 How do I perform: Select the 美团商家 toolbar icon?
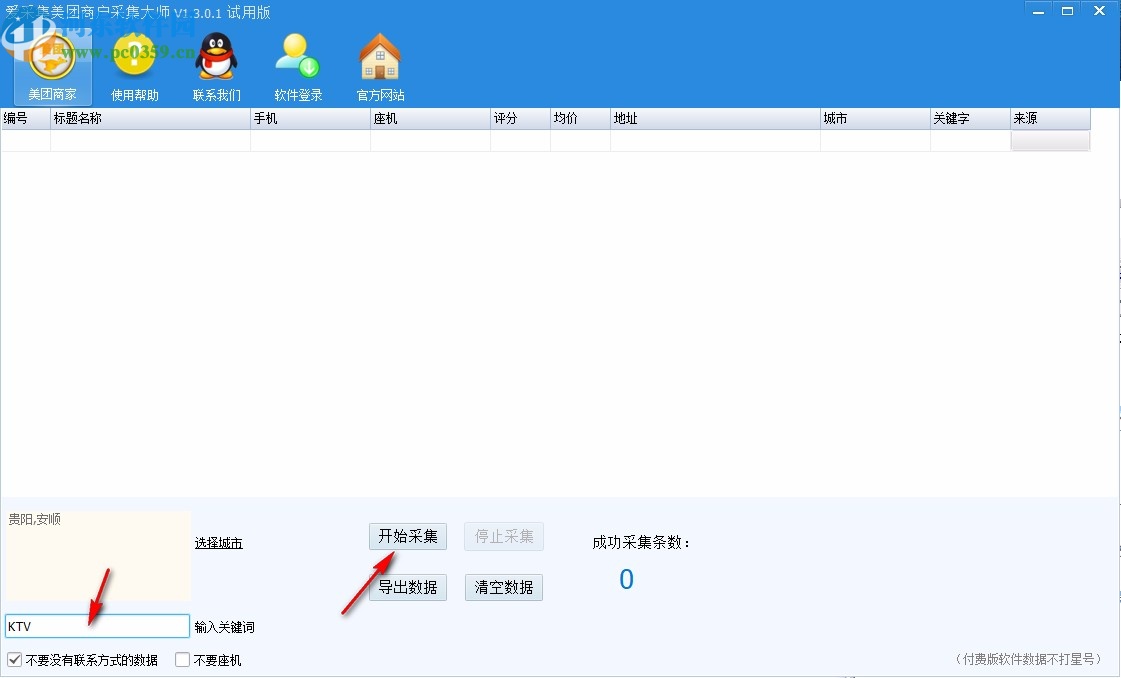pos(51,62)
